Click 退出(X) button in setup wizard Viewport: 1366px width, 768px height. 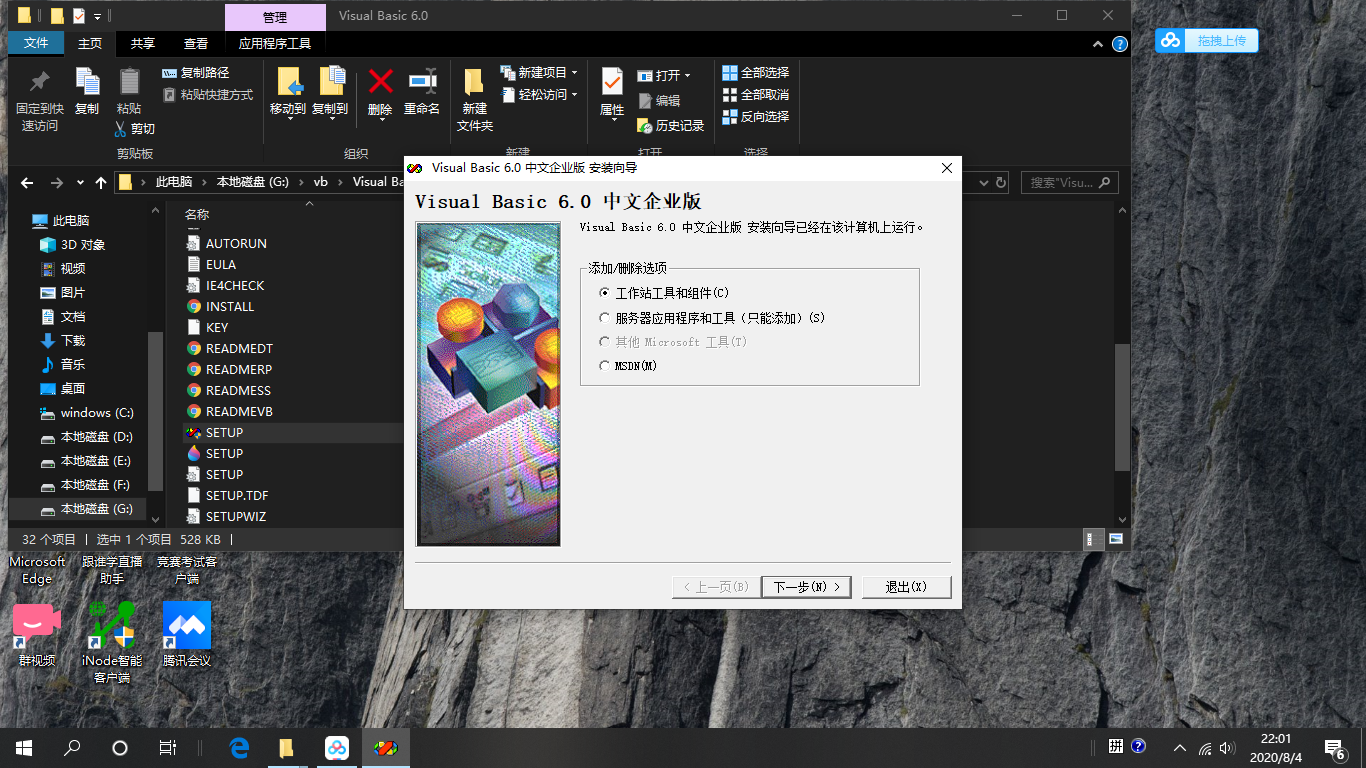click(906, 587)
